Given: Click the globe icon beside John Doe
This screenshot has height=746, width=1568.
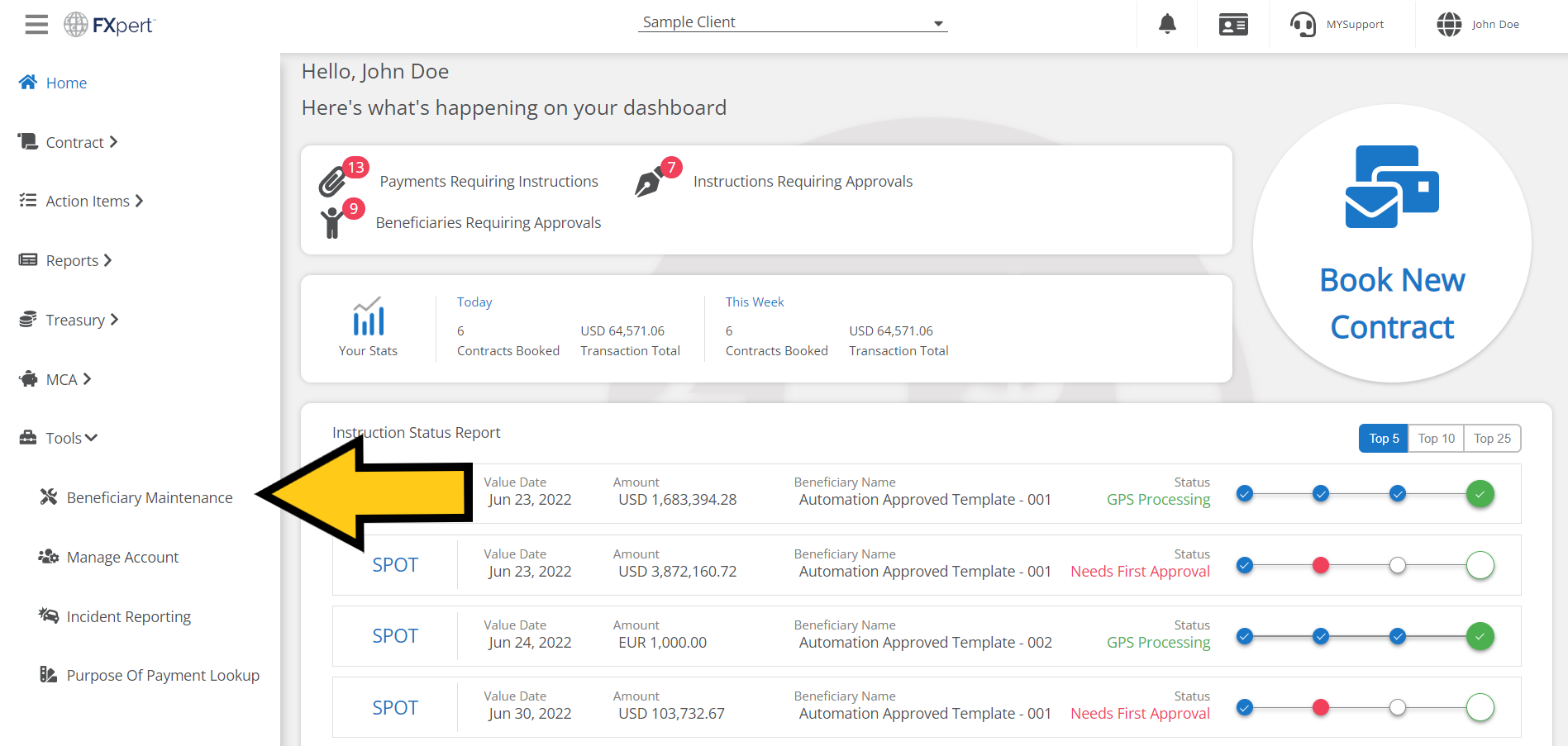Looking at the screenshot, I should point(1449,25).
